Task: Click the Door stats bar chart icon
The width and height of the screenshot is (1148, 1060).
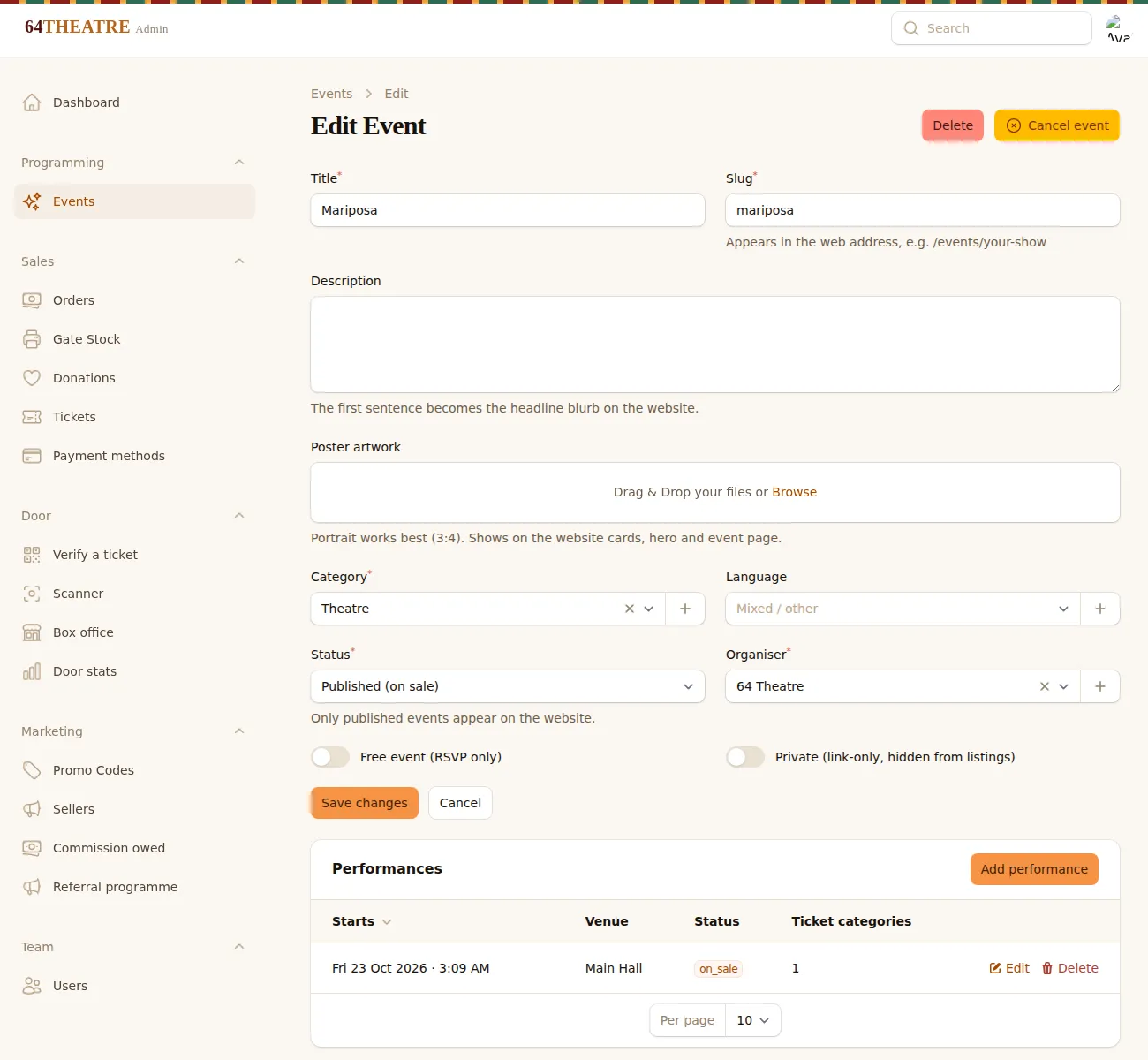Action: point(32,671)
